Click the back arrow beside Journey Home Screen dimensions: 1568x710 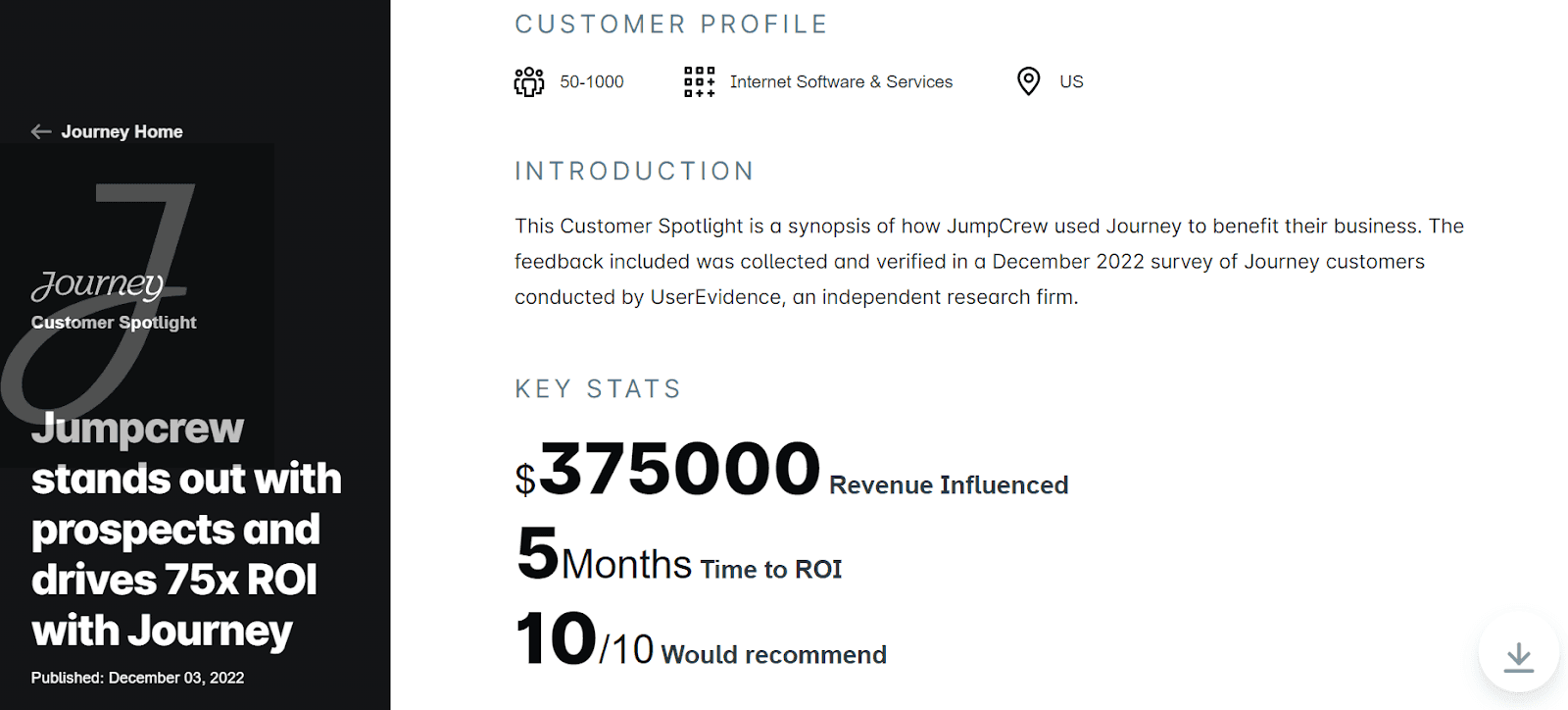(x=41, y=131)
